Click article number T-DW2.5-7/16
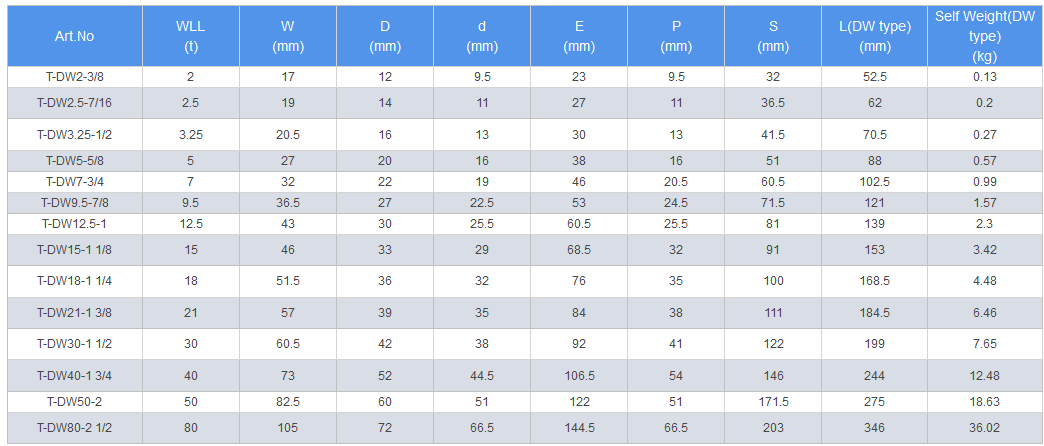This screenshot has height=446, width=1044. (x=75, y=103)
